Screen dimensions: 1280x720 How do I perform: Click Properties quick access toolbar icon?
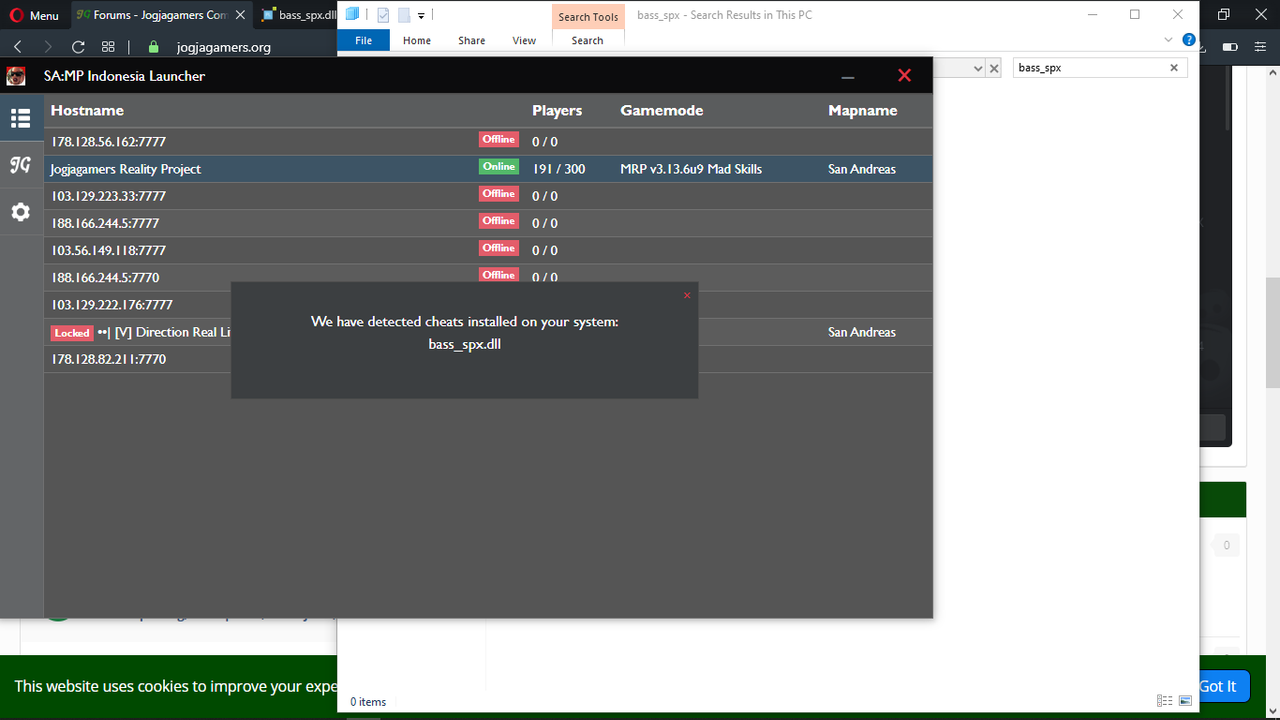click(x=382, y=15)
